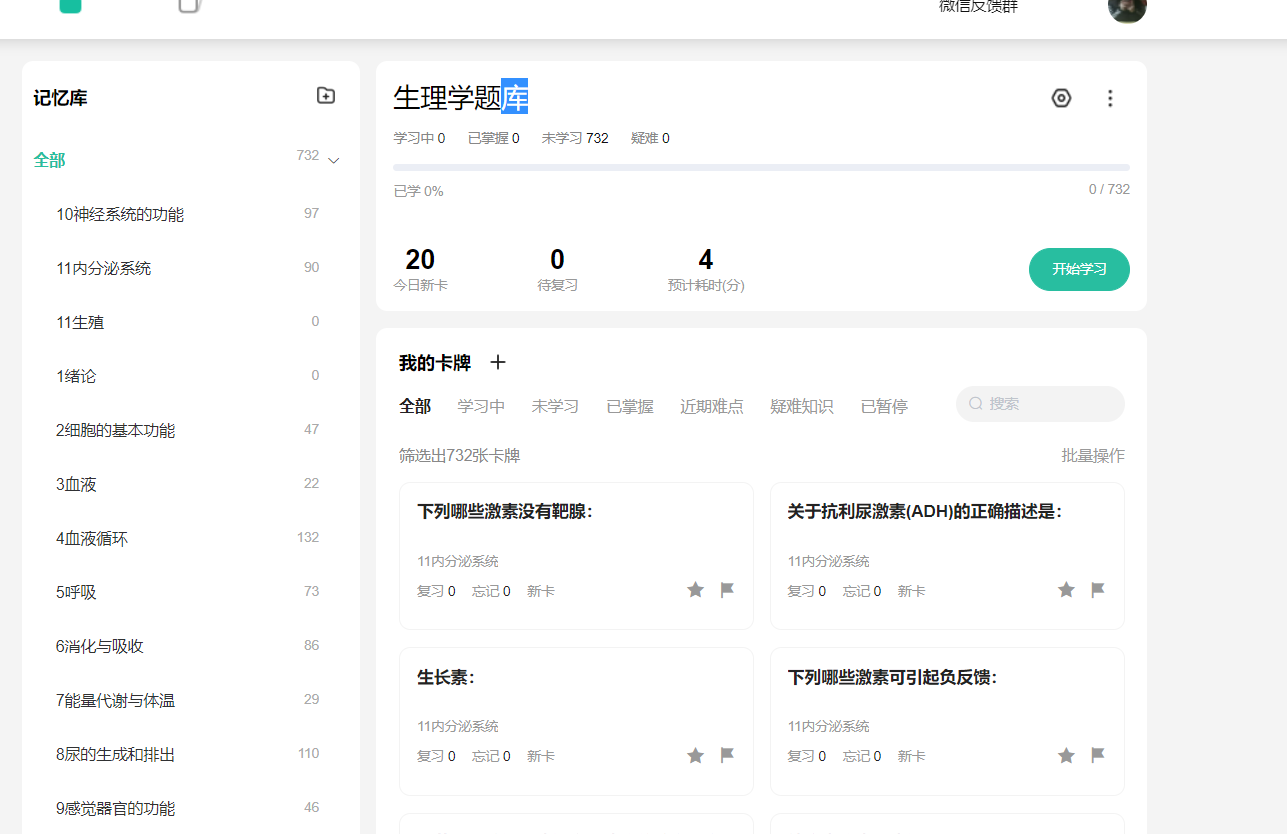Open the card 生长素

[x=576, y=721]
